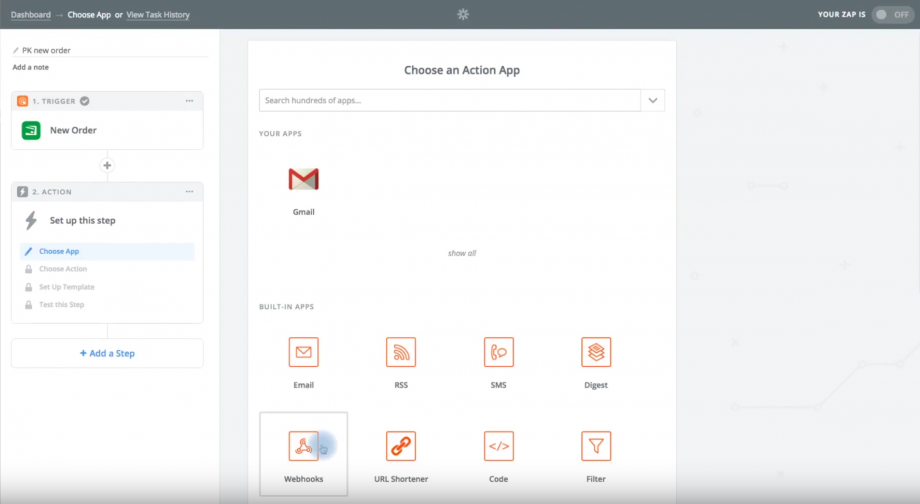Click the pencil icon beside PK new order

coord(16,50)
